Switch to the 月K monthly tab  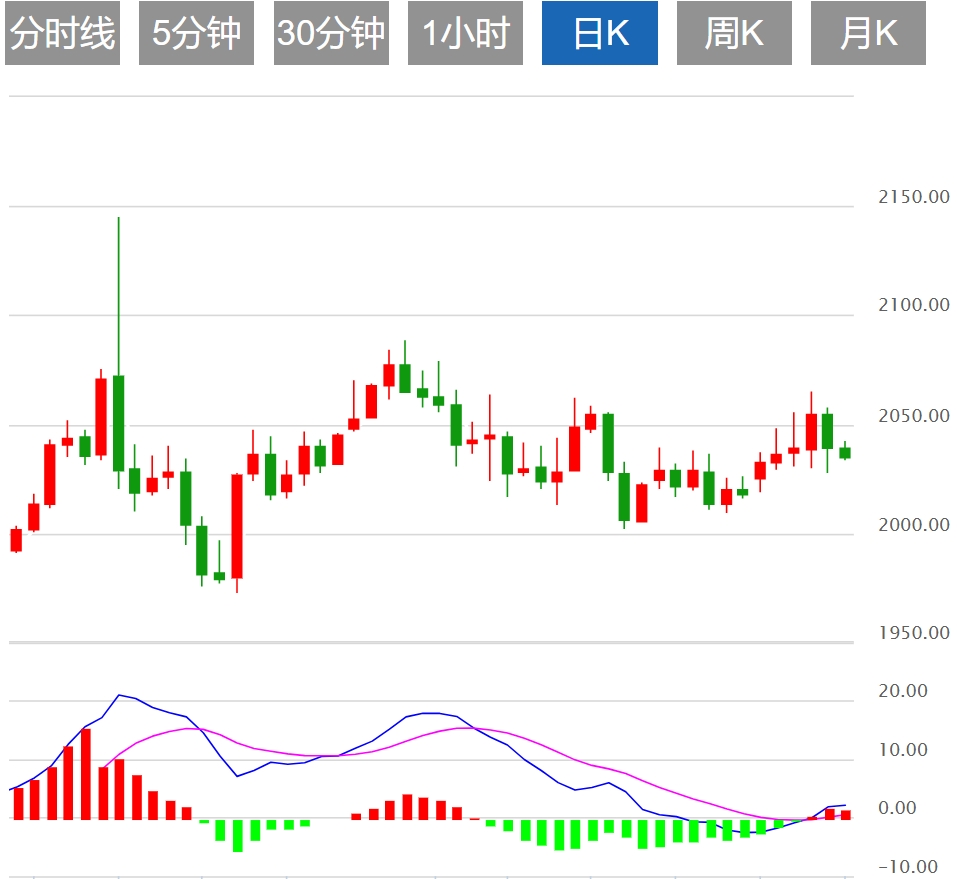point(869,33)
